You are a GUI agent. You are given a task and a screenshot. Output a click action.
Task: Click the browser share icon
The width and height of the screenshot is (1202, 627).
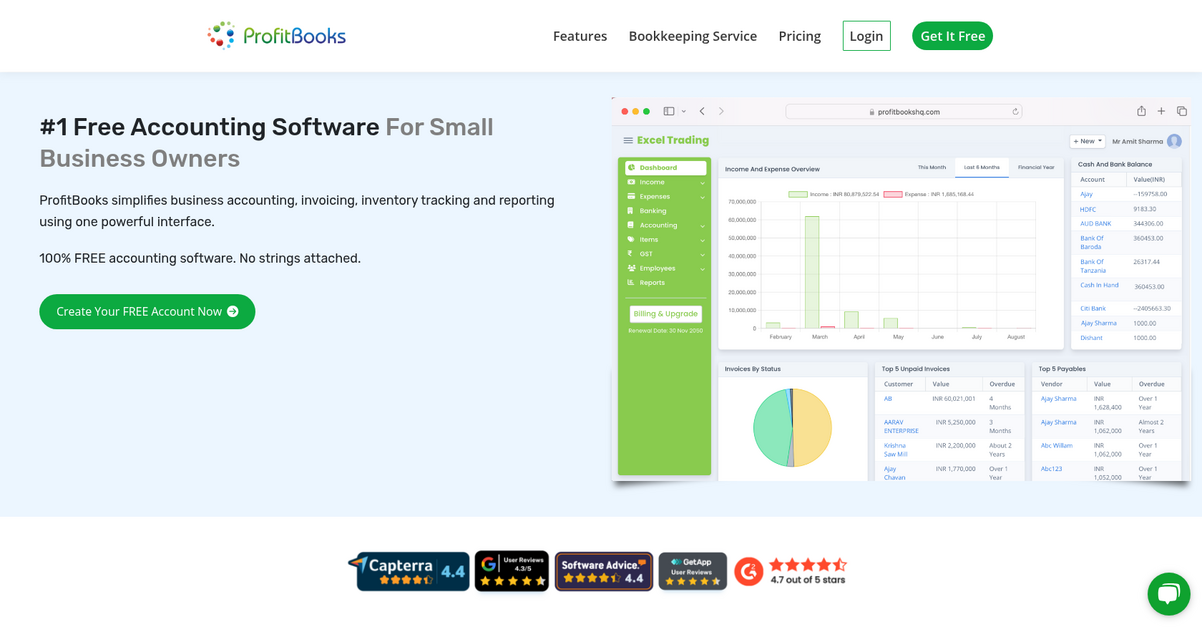[x=1141, y=111]
